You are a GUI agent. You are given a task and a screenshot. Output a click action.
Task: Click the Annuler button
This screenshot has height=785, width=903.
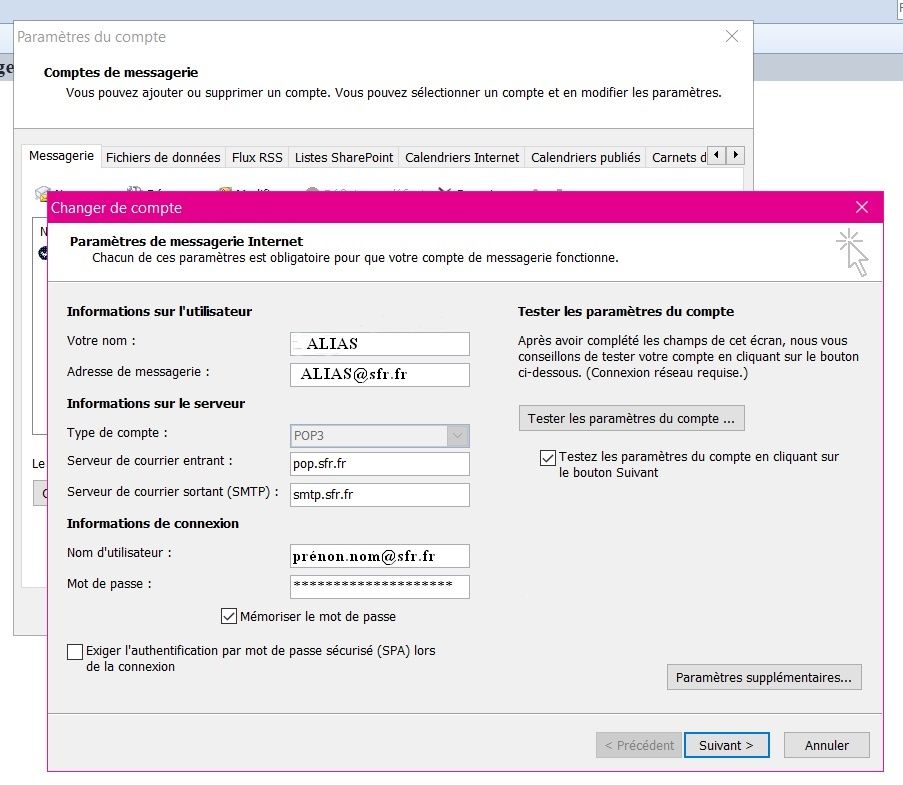826,745
